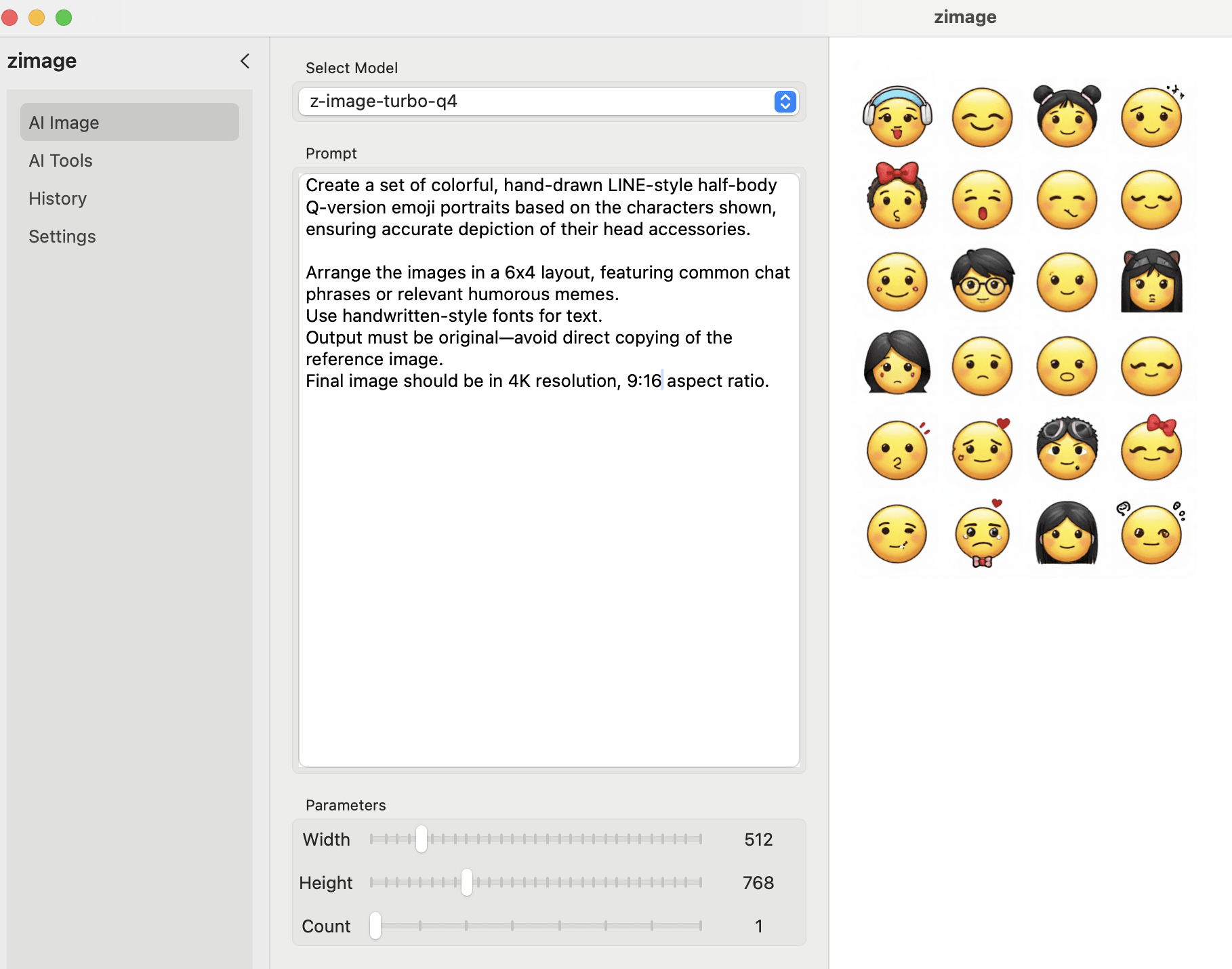Image resolution: width=1232 pixels, height=969 pixels.
Task: Click the model dropdown's blue stepper arrows
Action: tap(785, 102)
